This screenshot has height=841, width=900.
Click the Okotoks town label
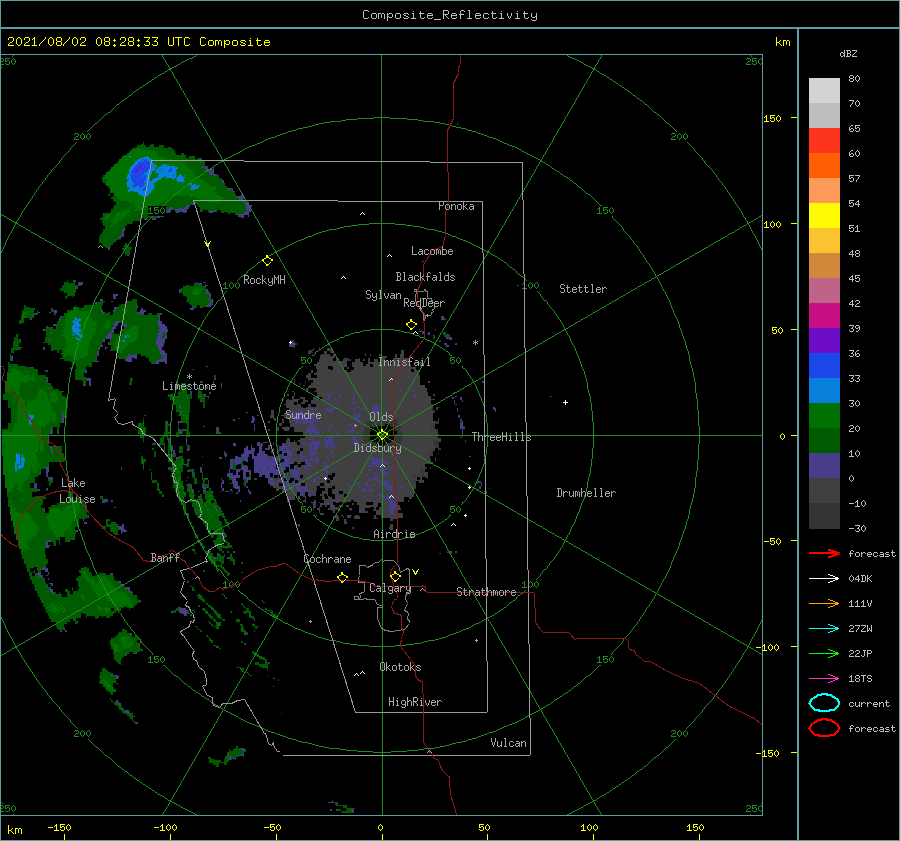pos(400,667)
